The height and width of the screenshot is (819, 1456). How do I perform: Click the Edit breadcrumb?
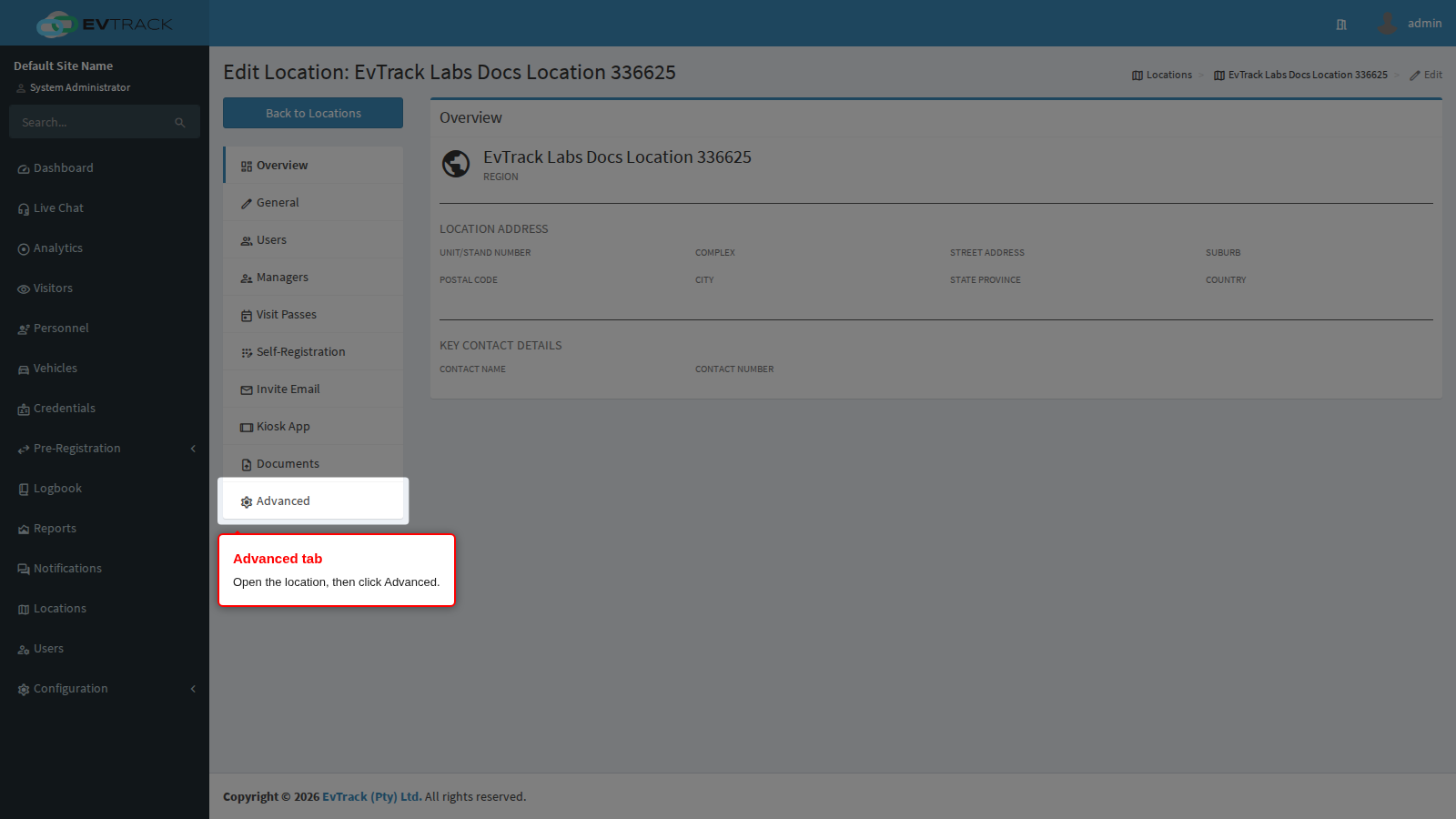(1426, 75)
